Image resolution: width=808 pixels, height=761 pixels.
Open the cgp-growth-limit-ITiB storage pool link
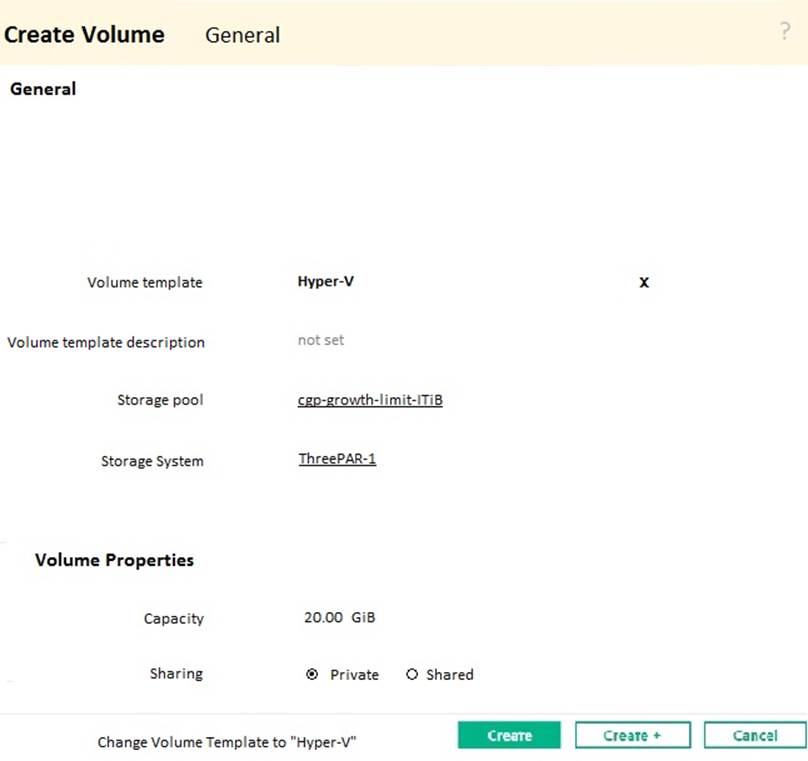tap(370, 400)
